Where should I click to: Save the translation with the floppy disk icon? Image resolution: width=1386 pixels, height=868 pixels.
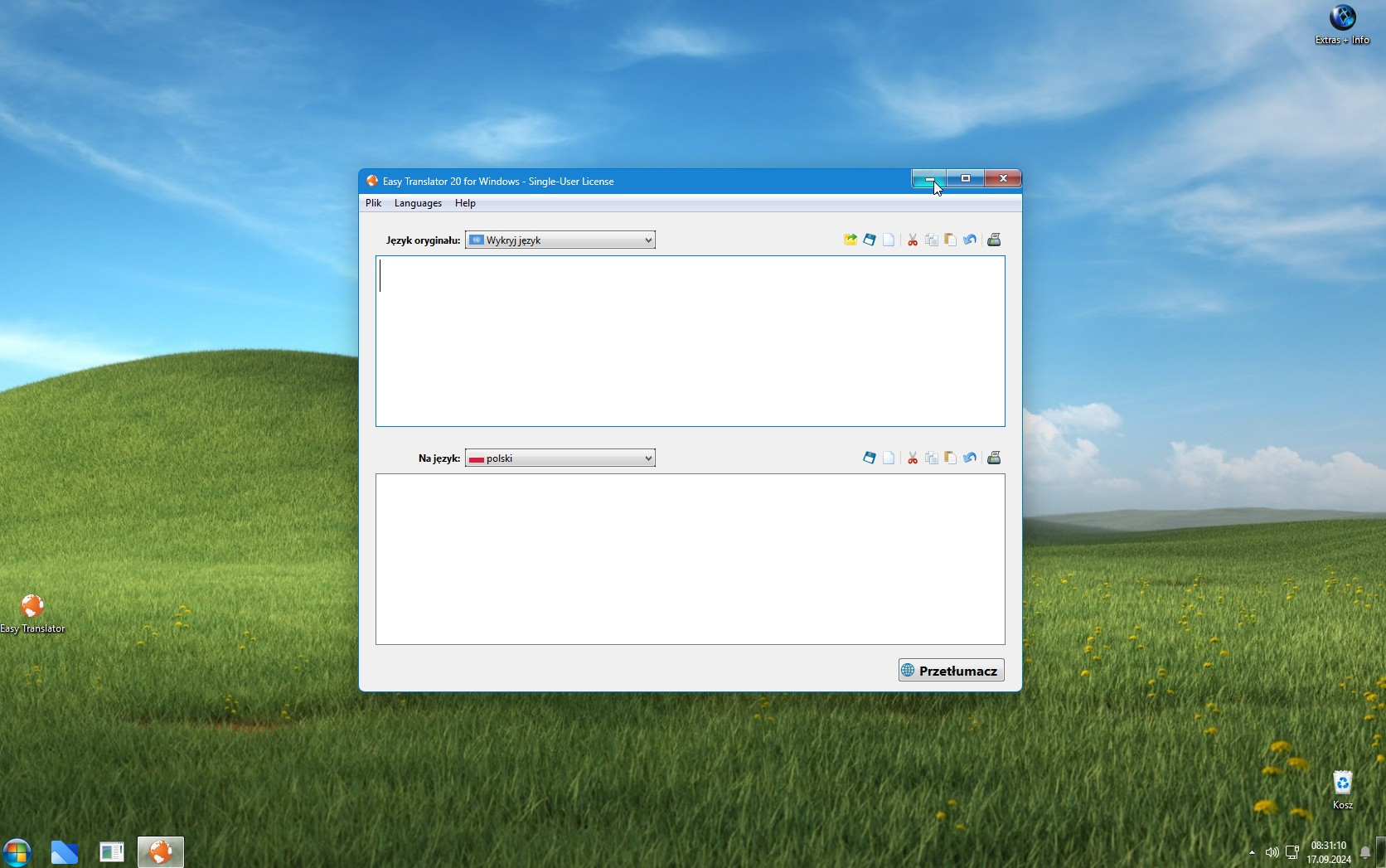click(870, 458)
